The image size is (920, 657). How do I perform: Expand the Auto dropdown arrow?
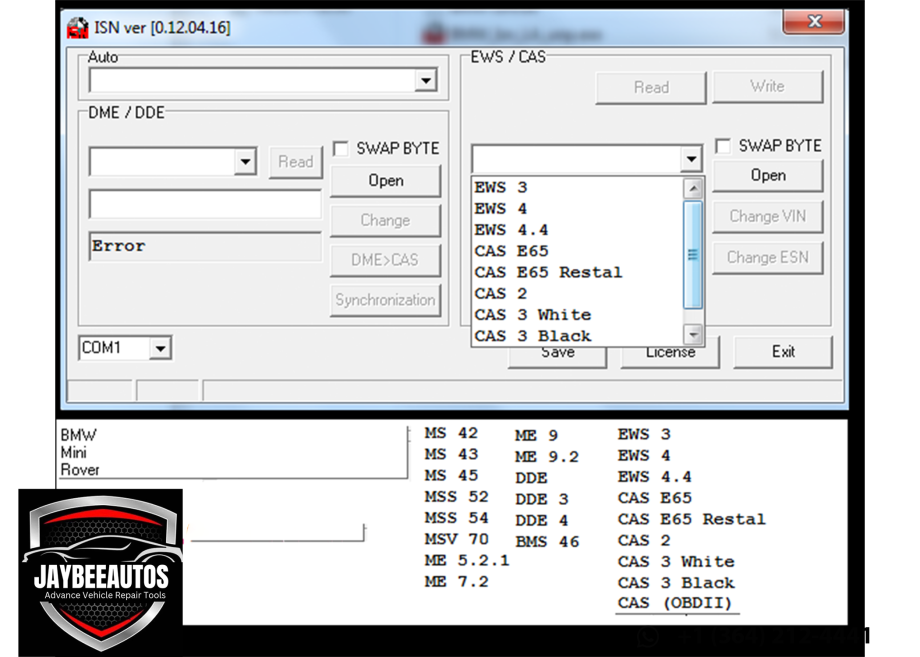(427, 80)
